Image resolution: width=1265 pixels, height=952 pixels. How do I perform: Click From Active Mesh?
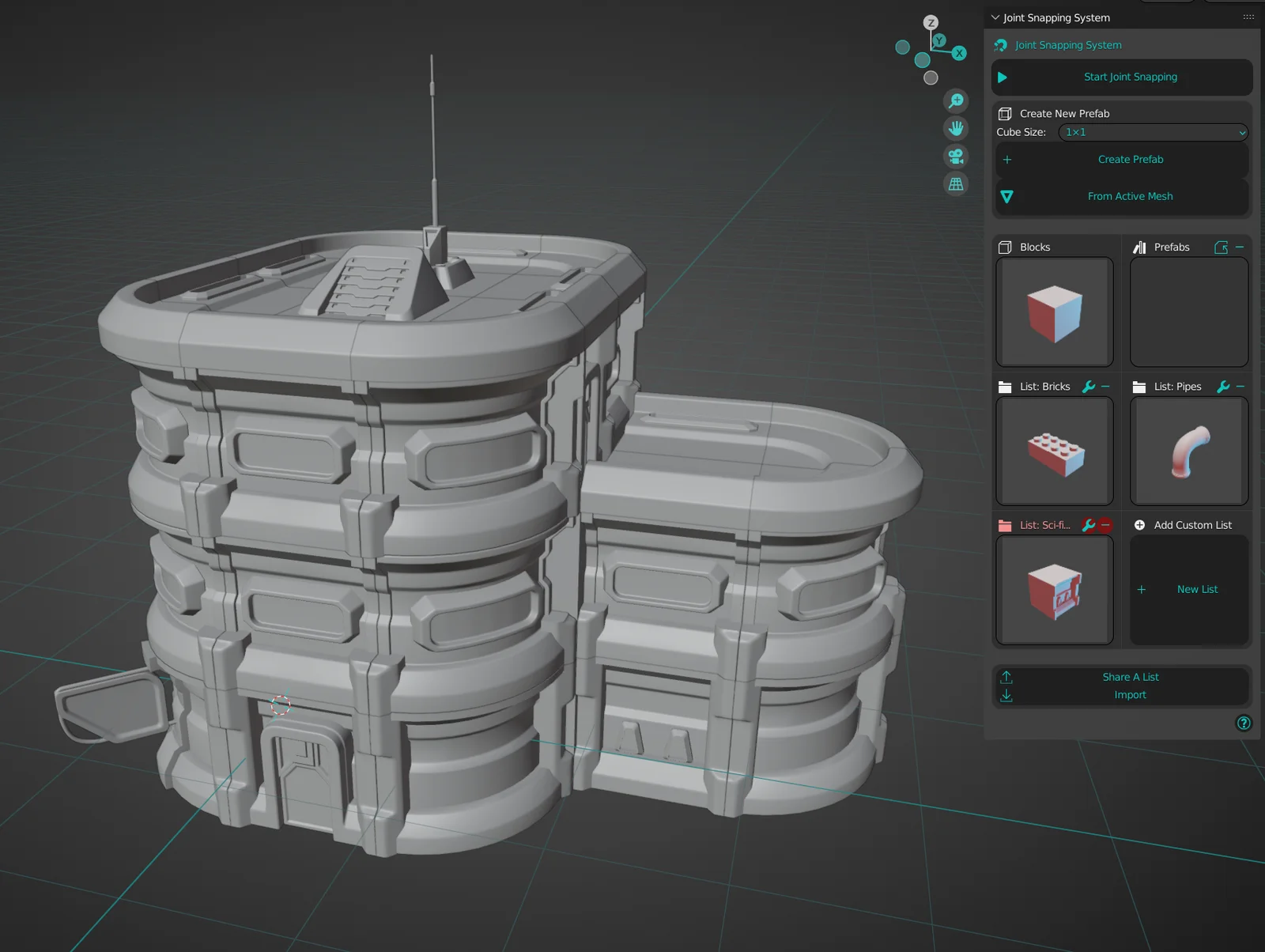1130,196
